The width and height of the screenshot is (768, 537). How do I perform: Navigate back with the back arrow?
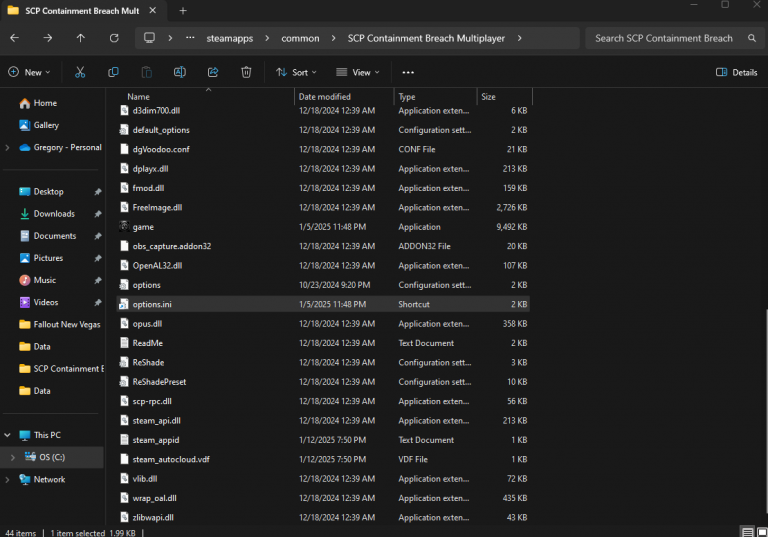tap(14, 38)
